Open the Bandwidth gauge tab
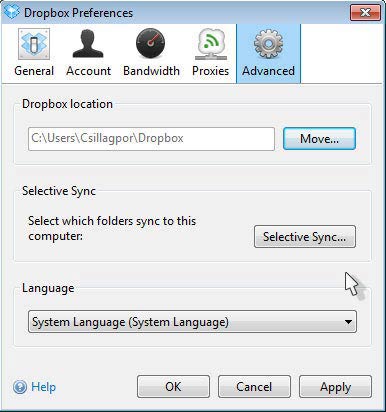 [151, 53]
